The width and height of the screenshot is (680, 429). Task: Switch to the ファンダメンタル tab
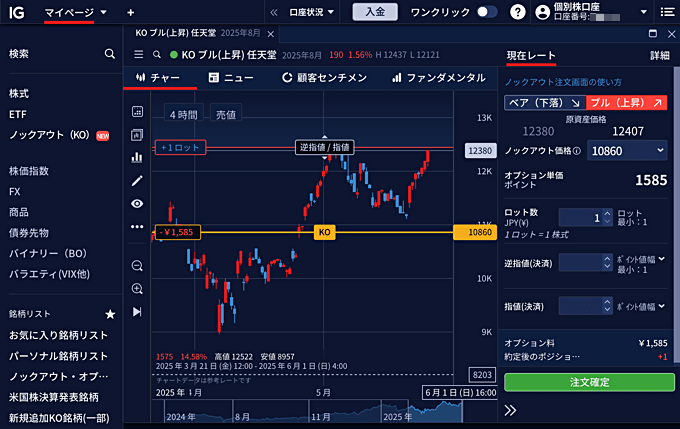coord(438,78)
